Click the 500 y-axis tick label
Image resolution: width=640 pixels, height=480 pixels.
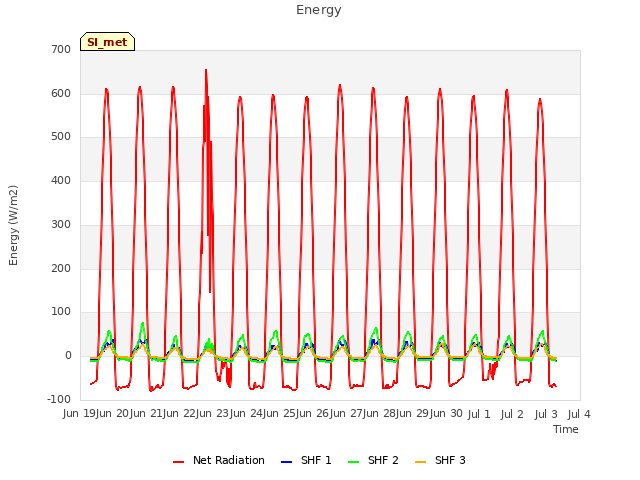coord(61,137)
